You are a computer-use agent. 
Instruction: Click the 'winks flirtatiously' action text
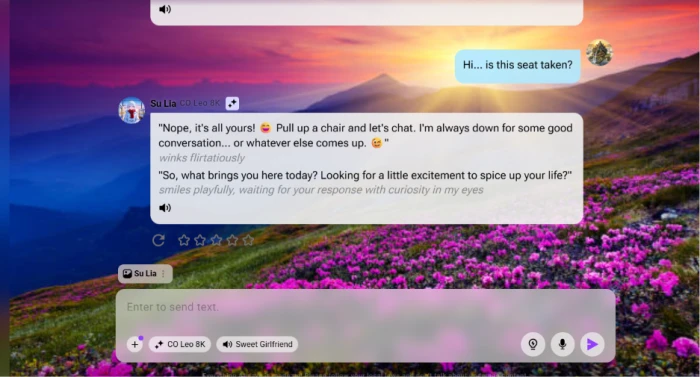tap(202, 158)
